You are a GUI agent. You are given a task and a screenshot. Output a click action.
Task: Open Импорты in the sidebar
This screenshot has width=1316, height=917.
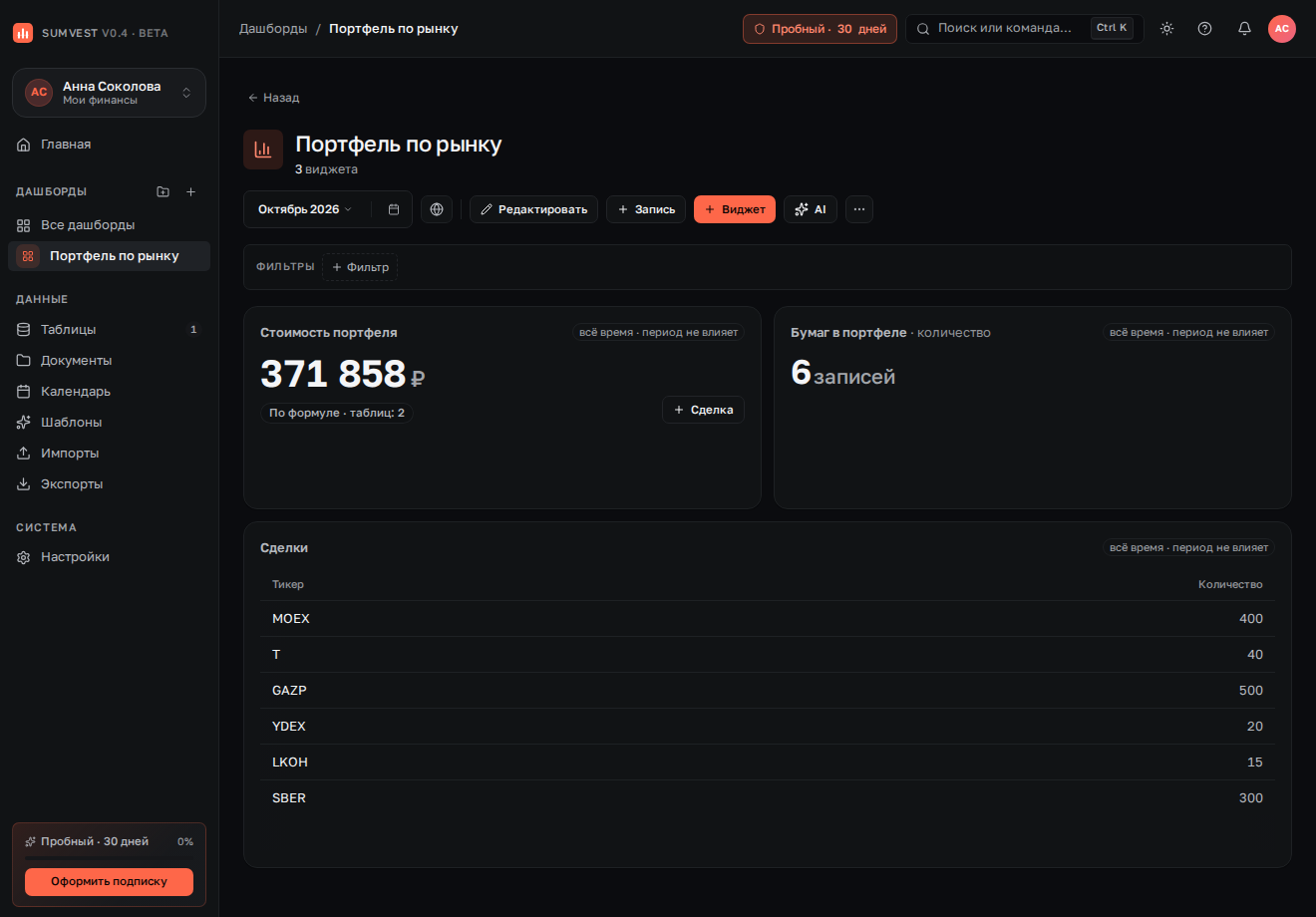(x=109, y=453)
